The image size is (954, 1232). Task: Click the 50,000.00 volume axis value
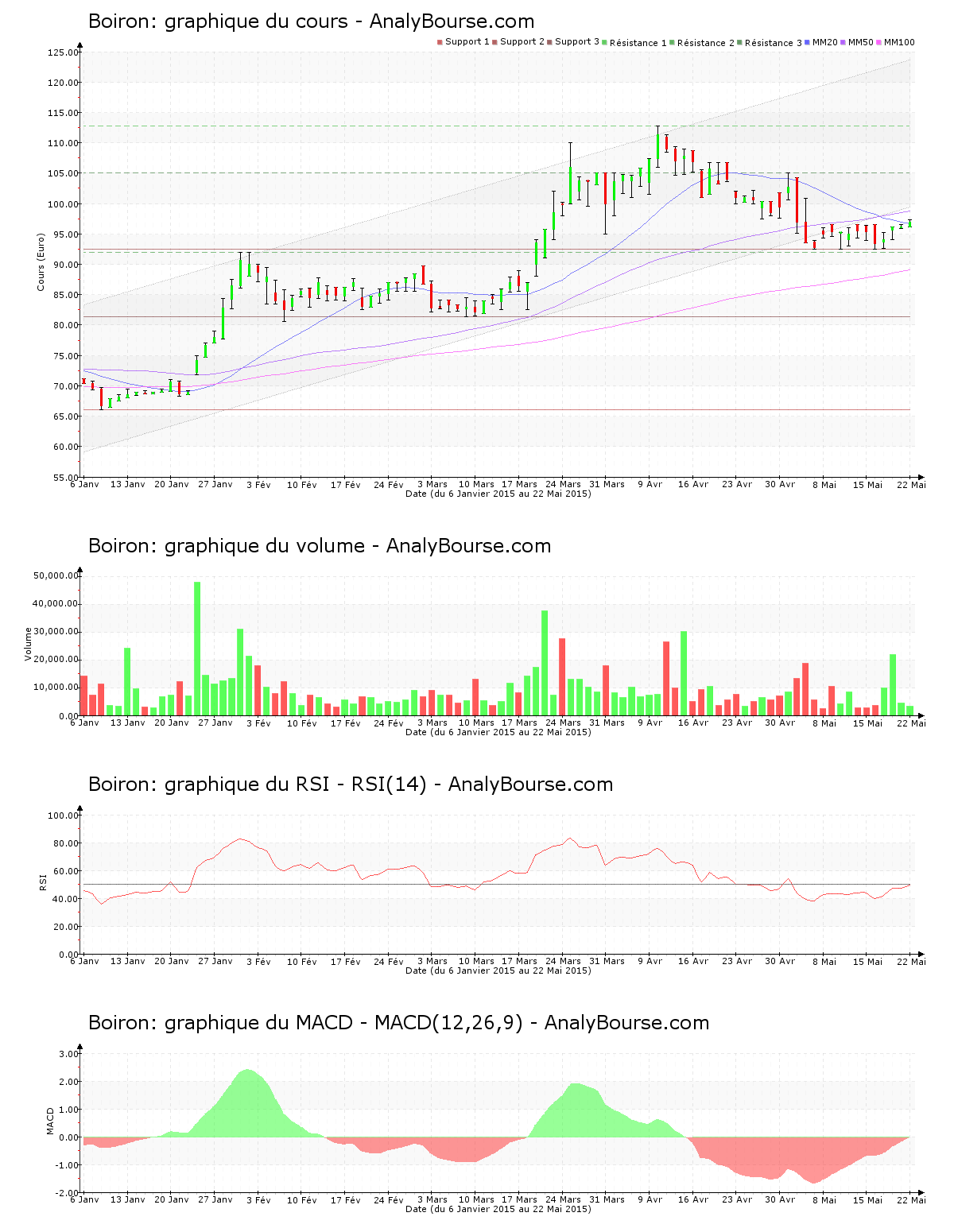point(56,575)
